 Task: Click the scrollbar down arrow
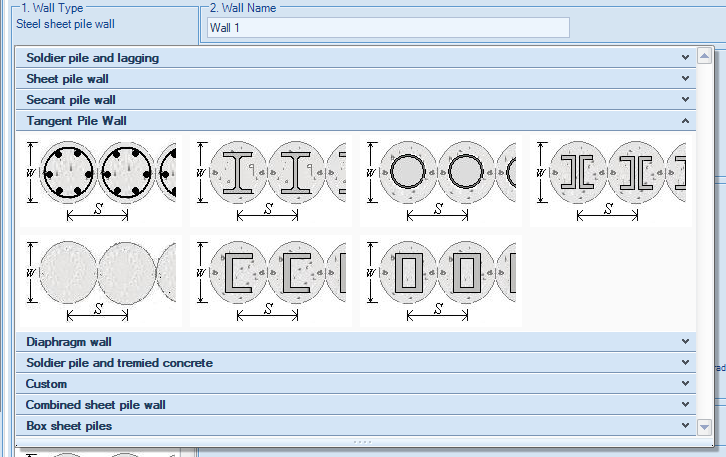[x=704, y=427]
